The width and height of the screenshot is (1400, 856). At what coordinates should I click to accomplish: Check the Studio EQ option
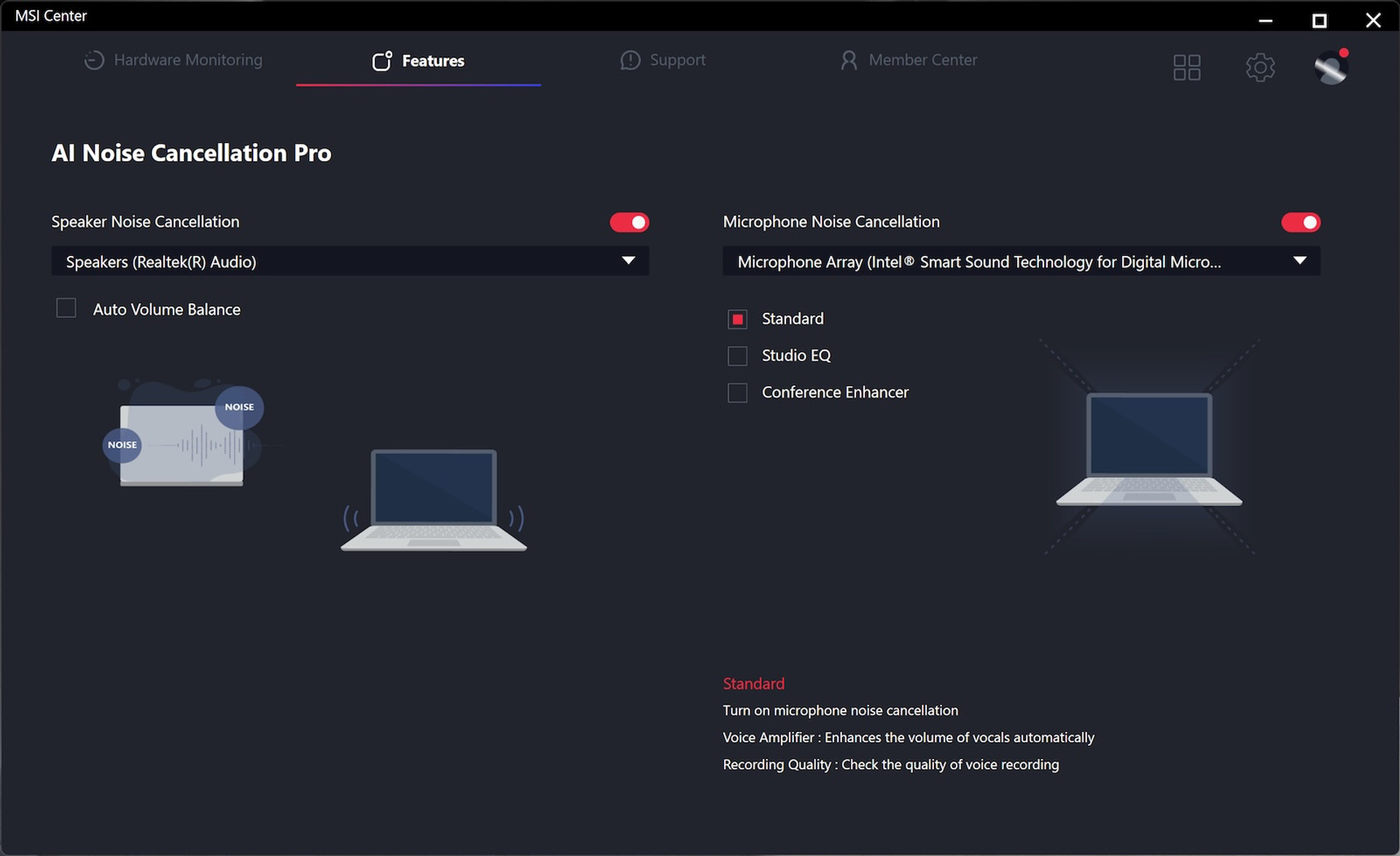[737, 356]
